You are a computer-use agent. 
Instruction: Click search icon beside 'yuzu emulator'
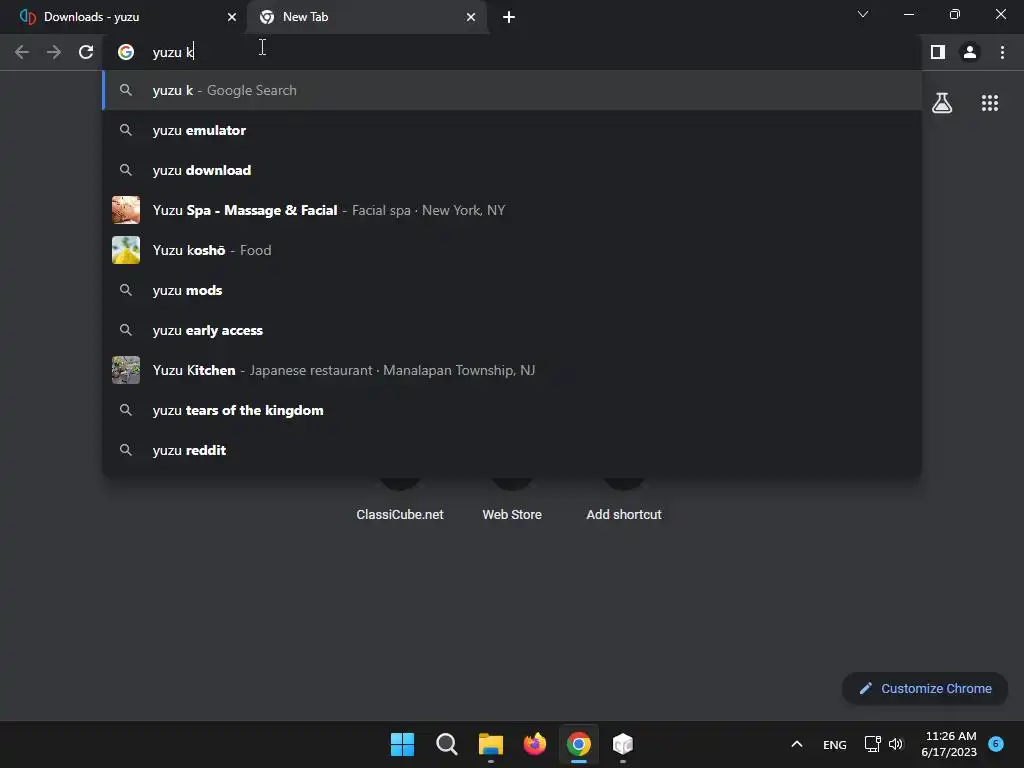click(126, 130)
